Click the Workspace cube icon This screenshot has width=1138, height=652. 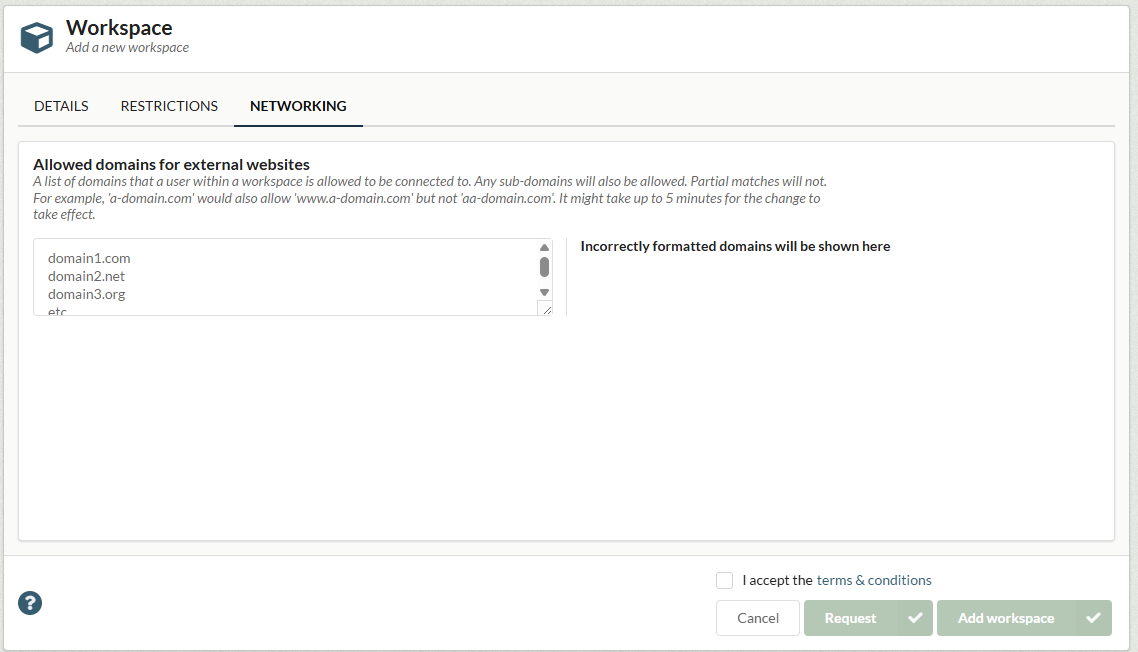(37, 37)
